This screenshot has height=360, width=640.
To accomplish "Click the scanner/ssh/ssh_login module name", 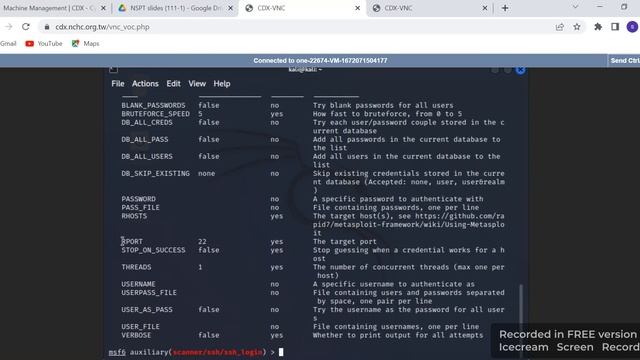I will [217, 352].
